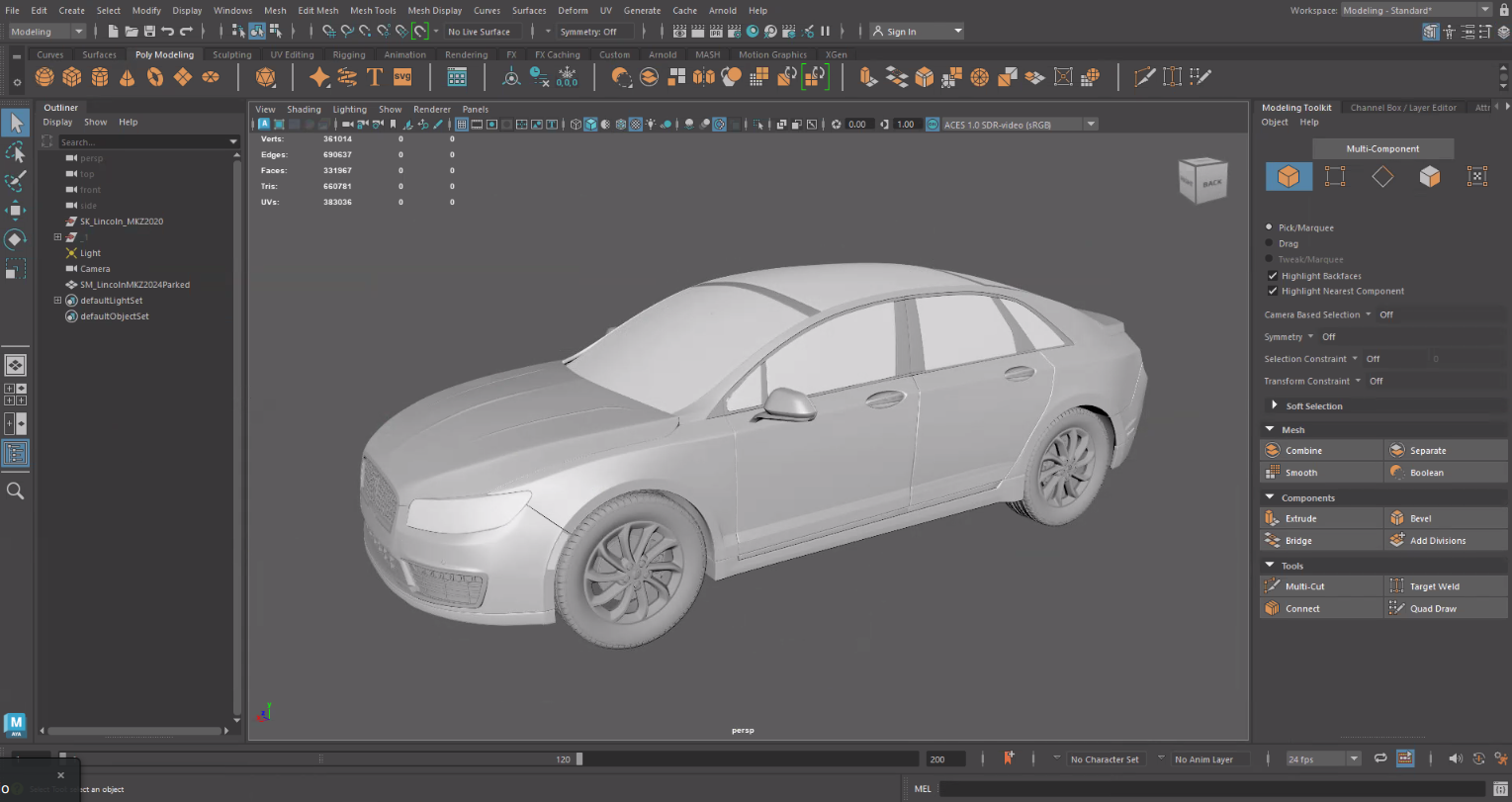This screenshot has height=802, width=1512.
Task: Select the Move tool in the toolbox
Action: pyautogui.click(x=15, y=210)
